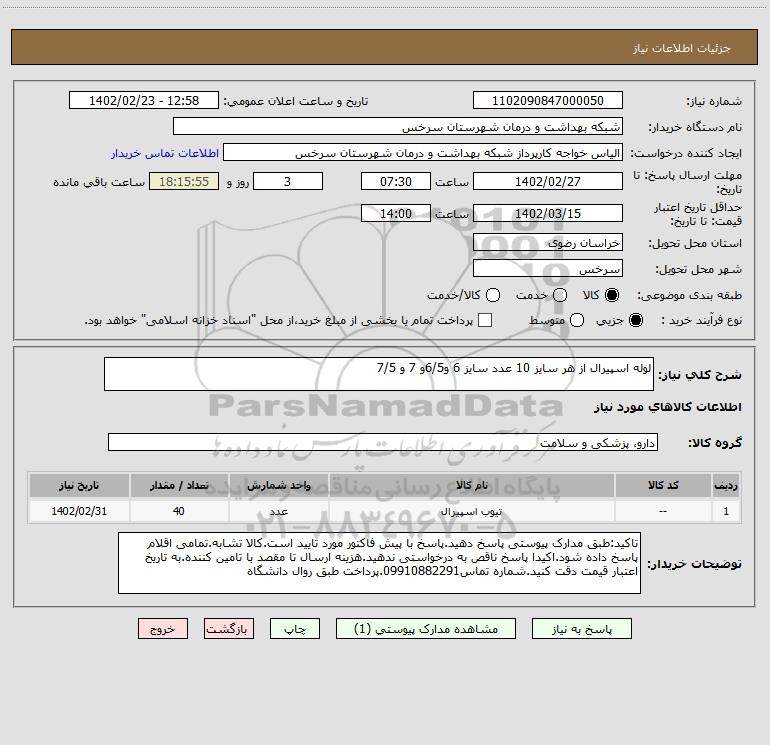This screenshot has width=770, height=745.
Task: Click the بازگشت back button
Action: [x=229, y=629]
